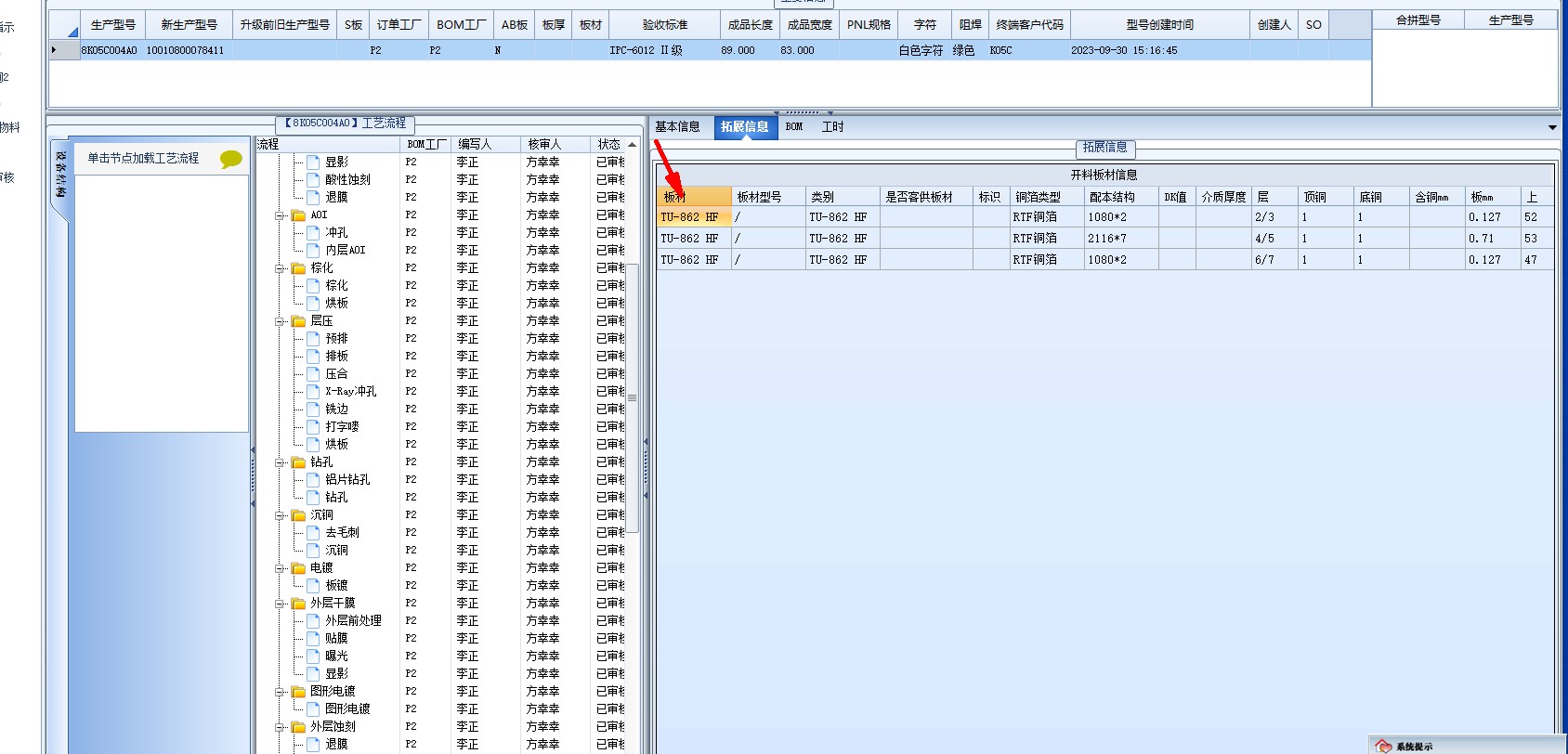The height and width of the screenshot is (754, 1568).
Task: Click the IPC-6012 II级 cell
Action: coord(664,50)
